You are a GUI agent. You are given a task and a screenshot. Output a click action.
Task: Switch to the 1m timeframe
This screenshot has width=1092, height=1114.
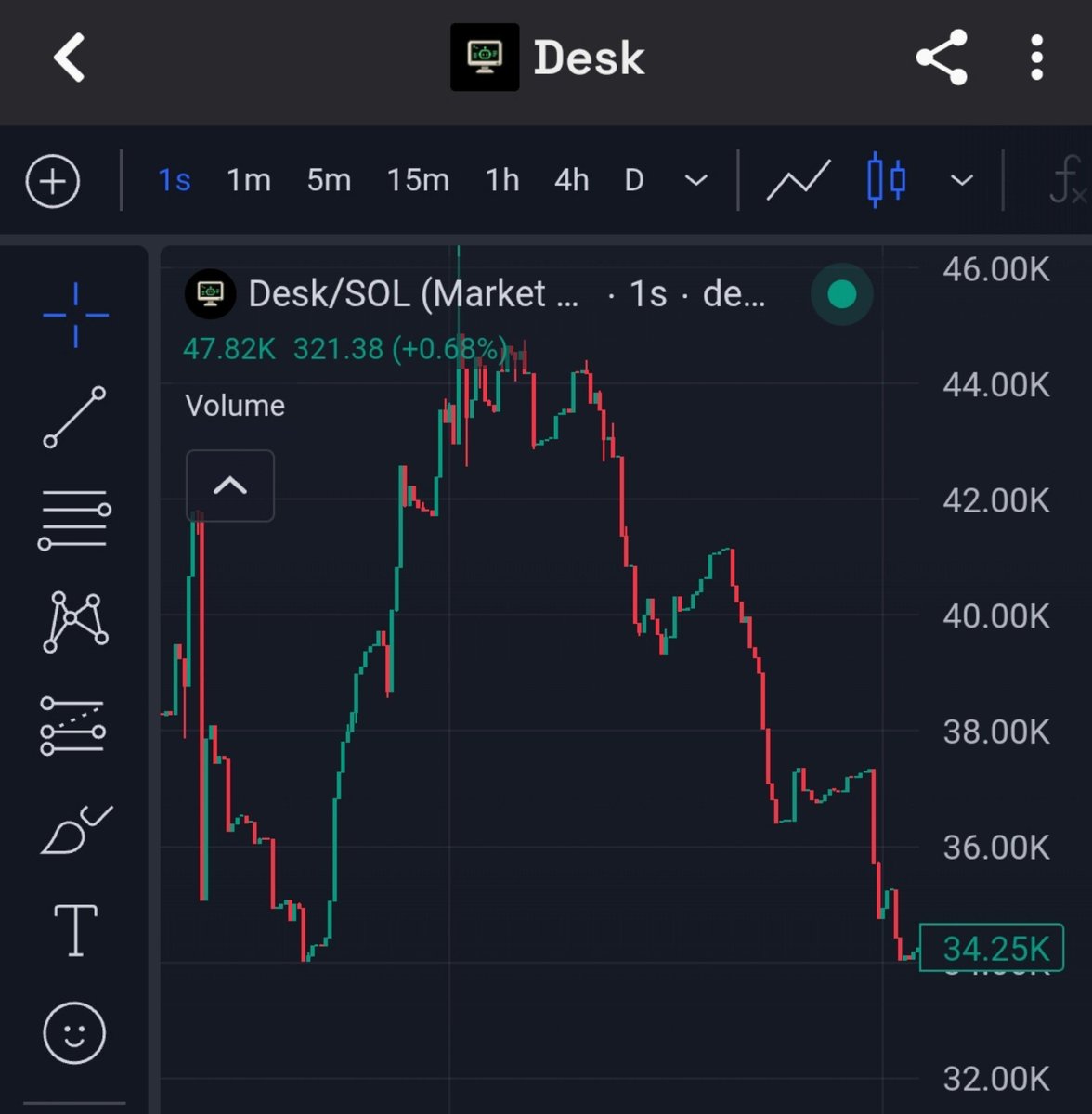249,180
